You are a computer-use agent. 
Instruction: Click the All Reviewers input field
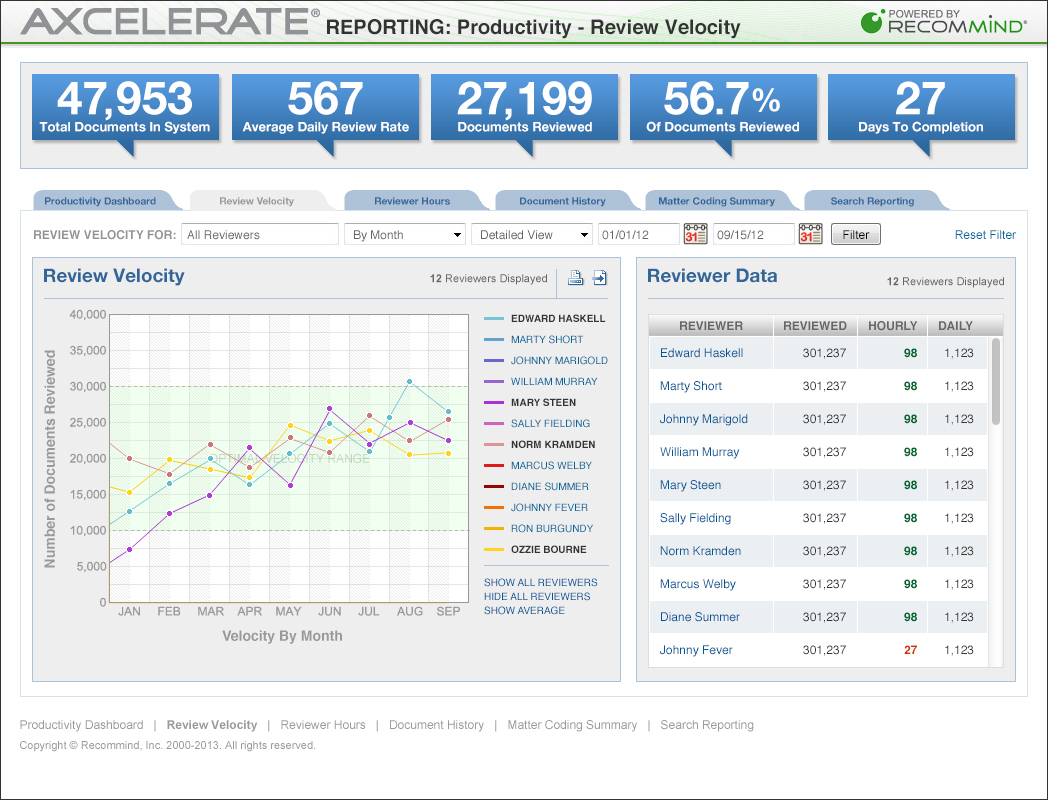pos(260,235)
